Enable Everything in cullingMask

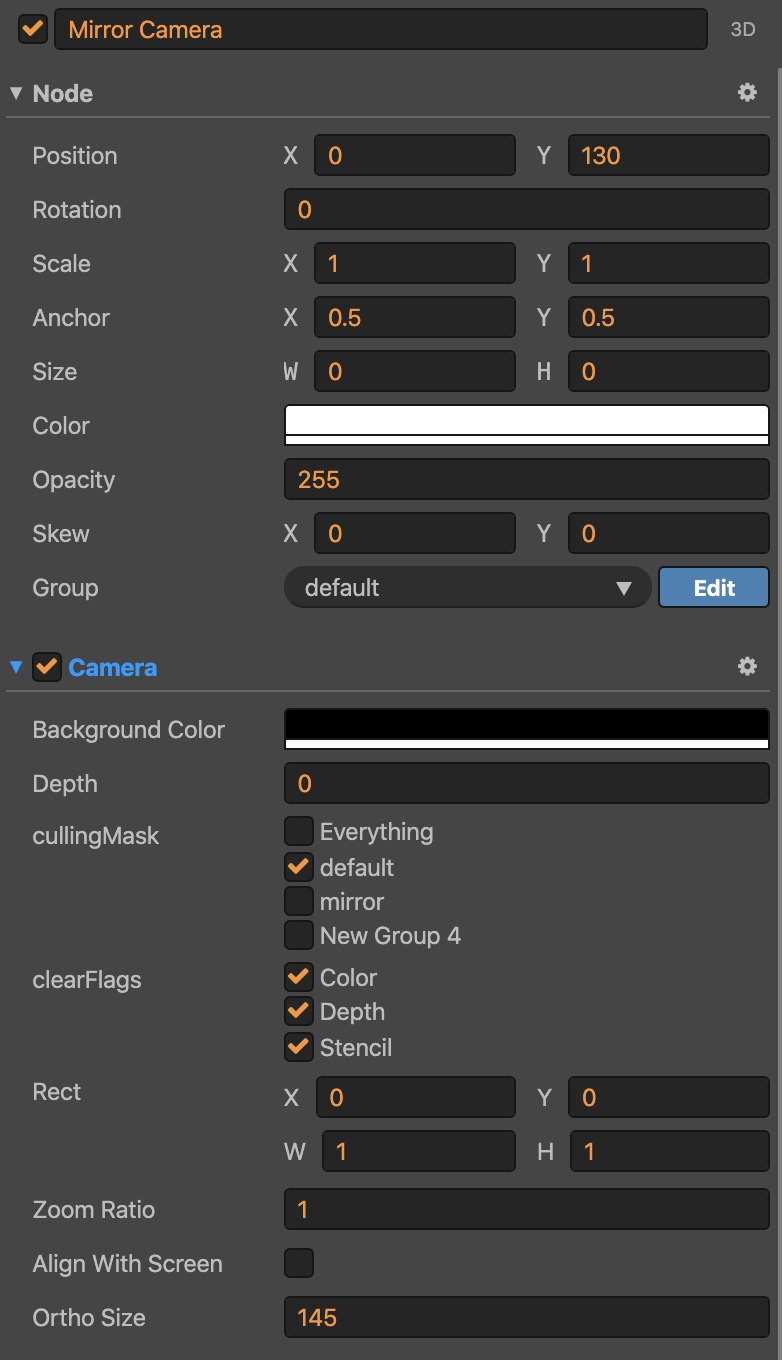(299, 831)
